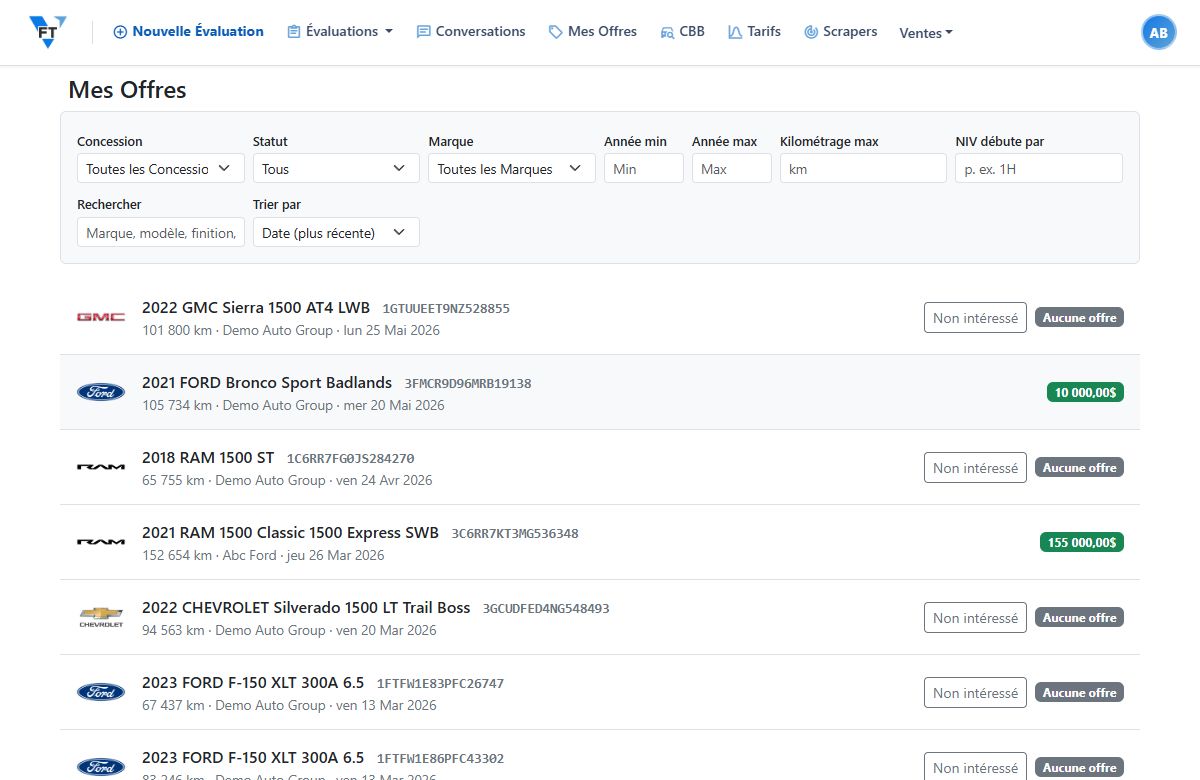Open 2022 CHEVROLET Silverado 1500 LT Trail Boss
The image size is (1200, 780).
(306, 607)
